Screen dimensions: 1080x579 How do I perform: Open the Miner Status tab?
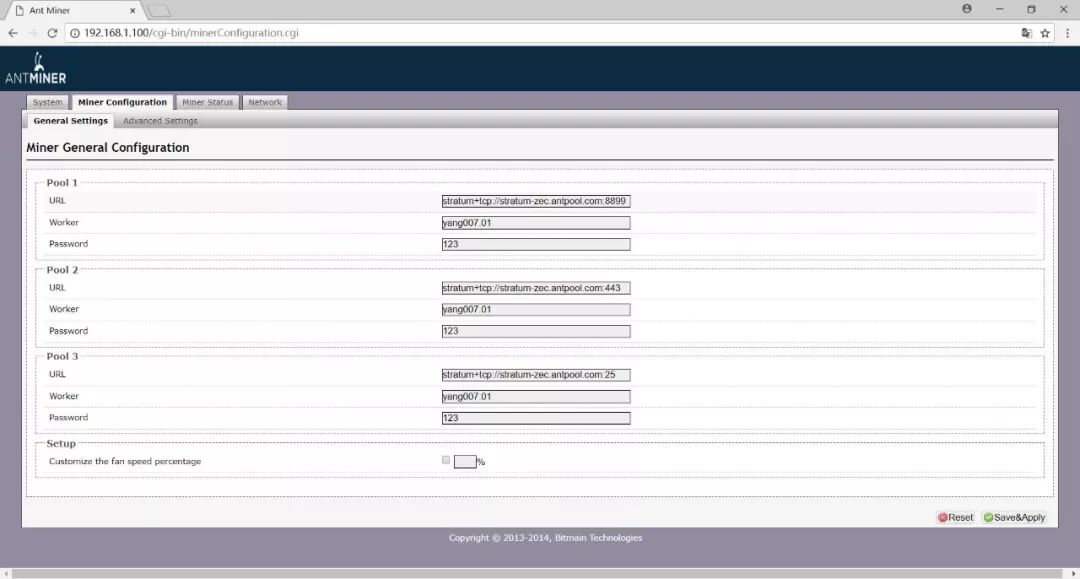[207, 102]
